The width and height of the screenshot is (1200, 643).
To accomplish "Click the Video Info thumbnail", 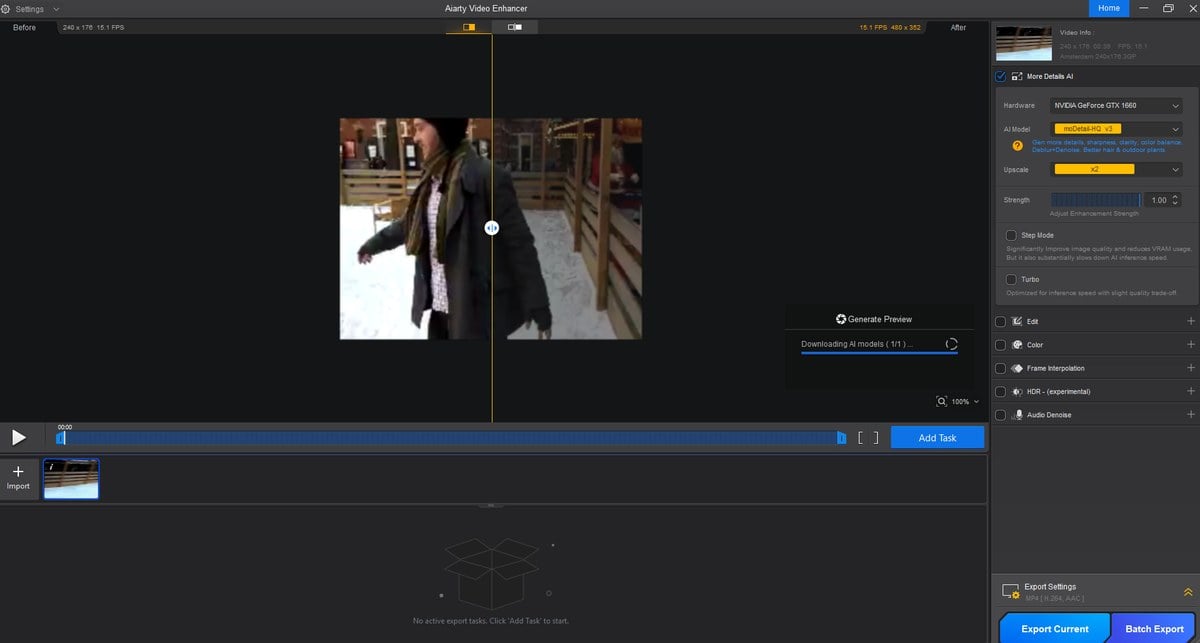I will pyautogui.click(x=1023, y=43).
